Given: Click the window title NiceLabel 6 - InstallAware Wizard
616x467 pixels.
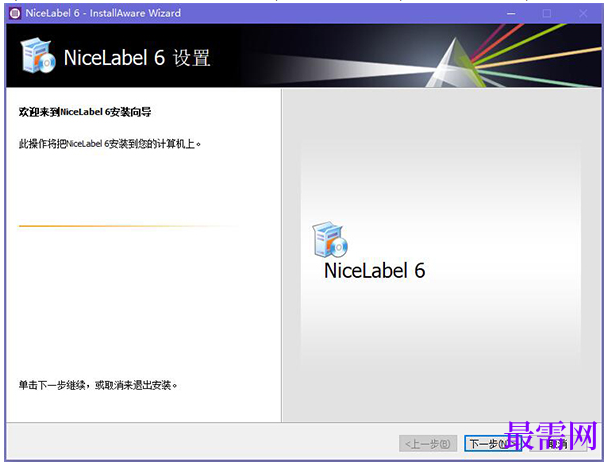Looking at the screenshot, I should coord(103,13).
